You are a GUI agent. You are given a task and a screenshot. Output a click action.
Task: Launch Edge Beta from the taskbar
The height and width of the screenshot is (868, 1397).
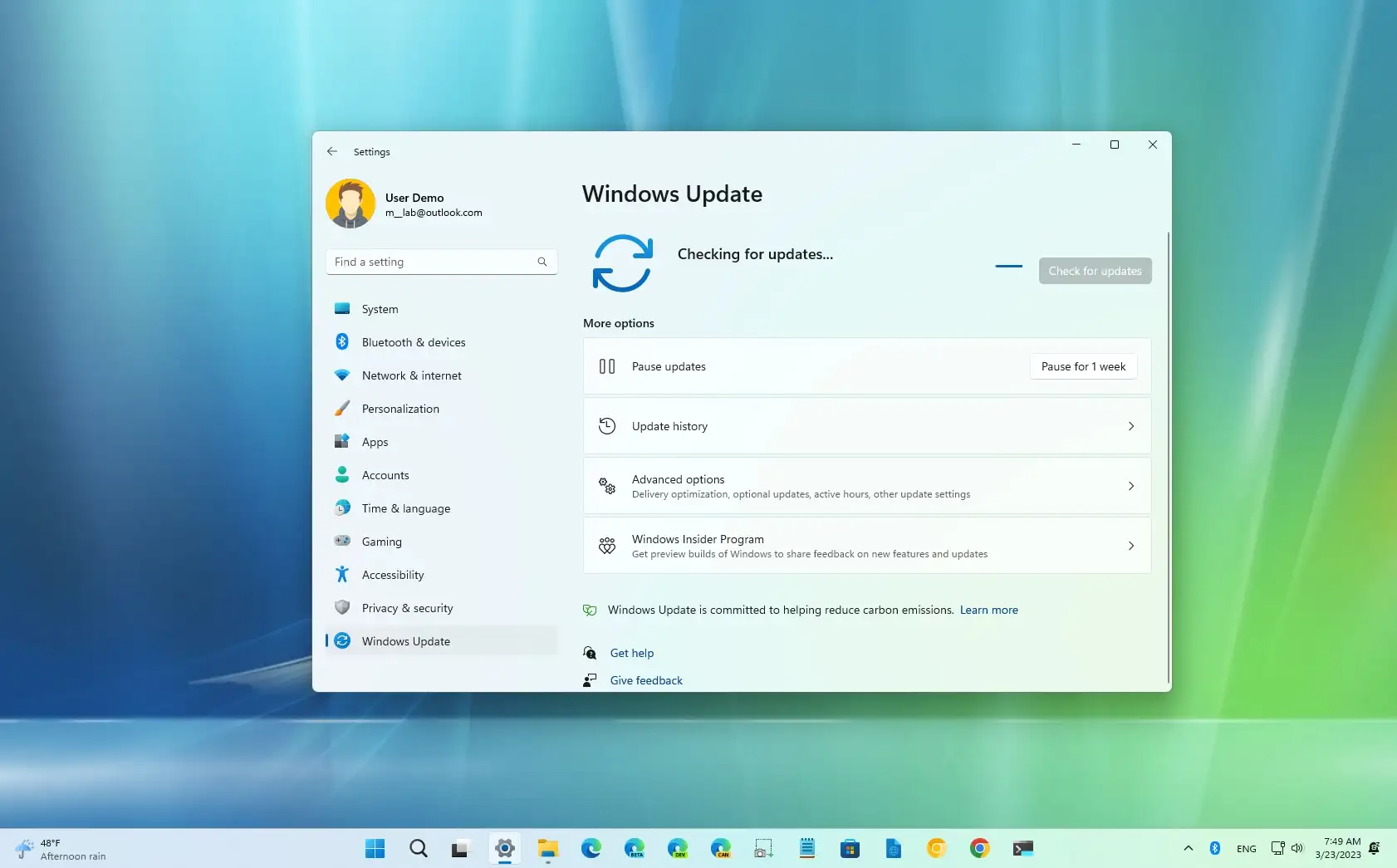coord(635,848)
